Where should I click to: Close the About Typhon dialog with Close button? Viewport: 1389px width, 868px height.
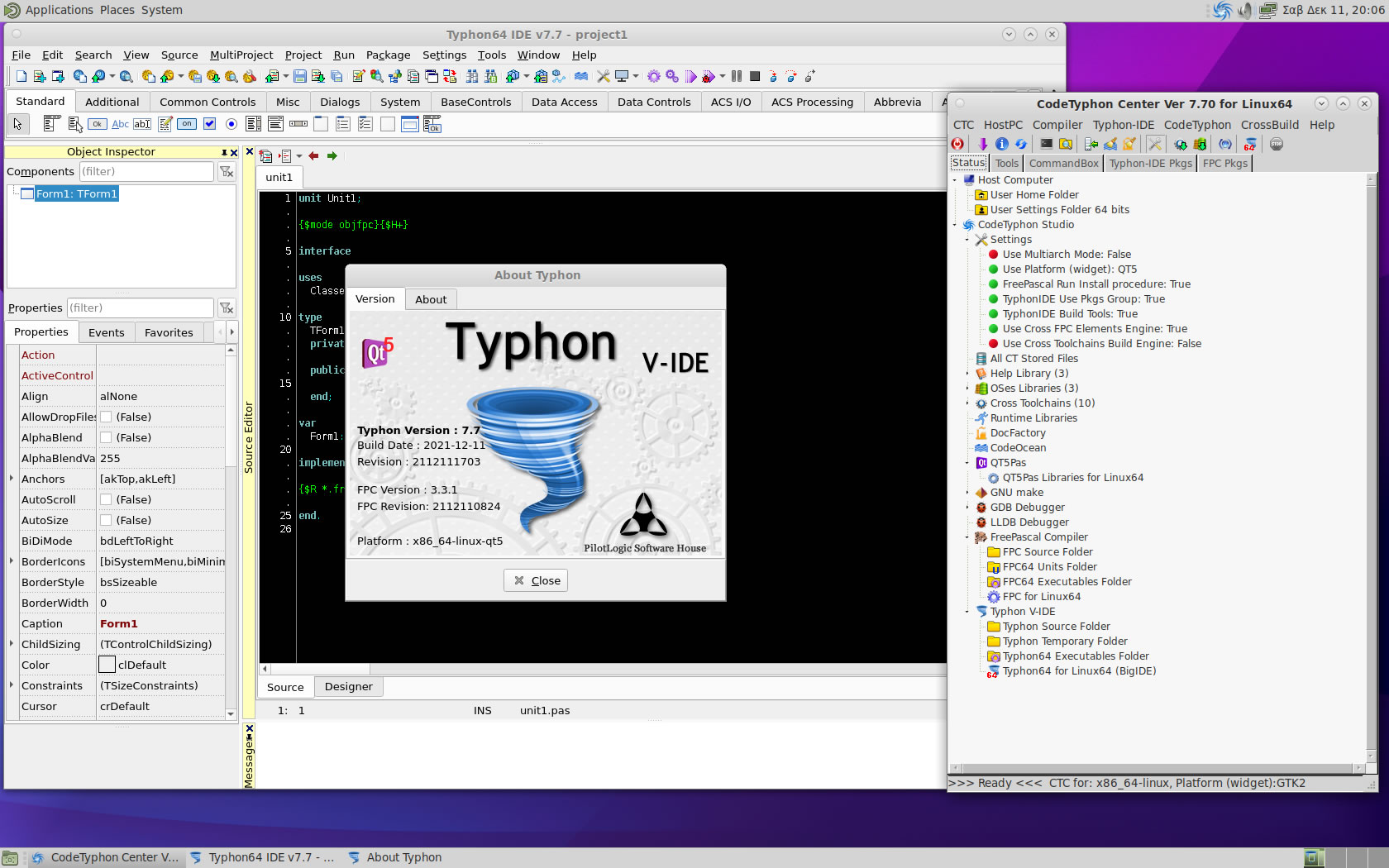click(x=536, y=580)
